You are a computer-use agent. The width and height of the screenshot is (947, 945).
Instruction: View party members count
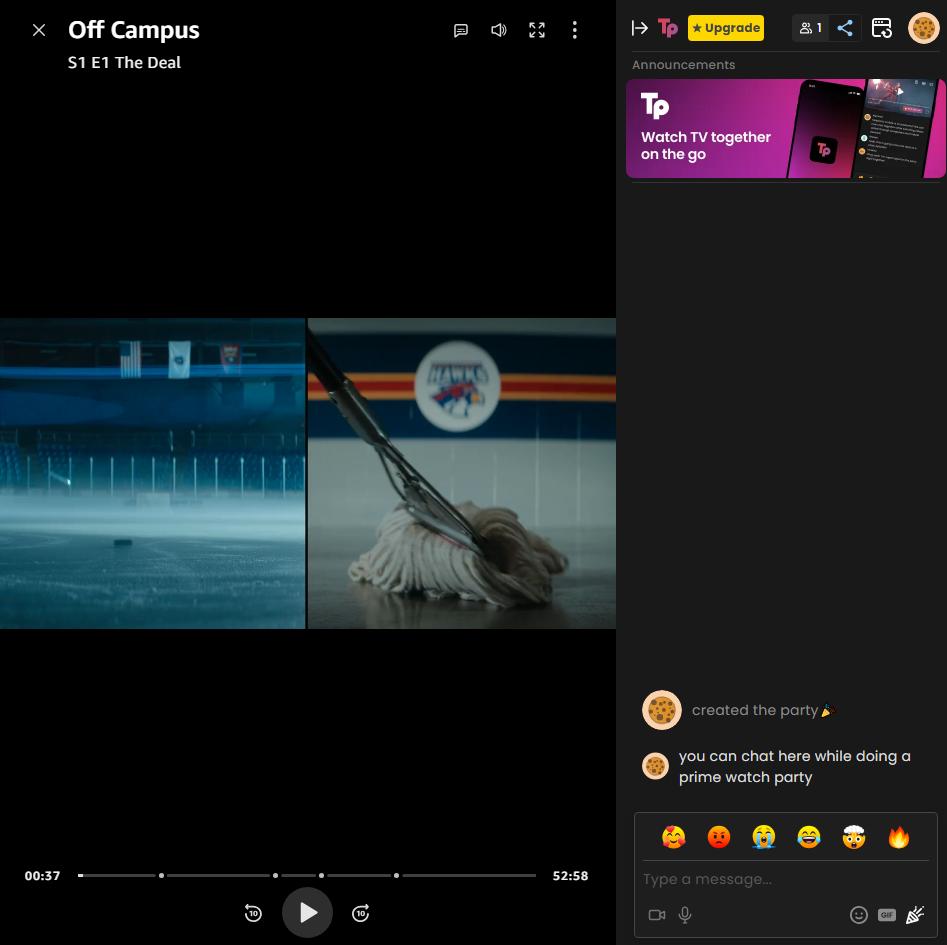(811, 28)
